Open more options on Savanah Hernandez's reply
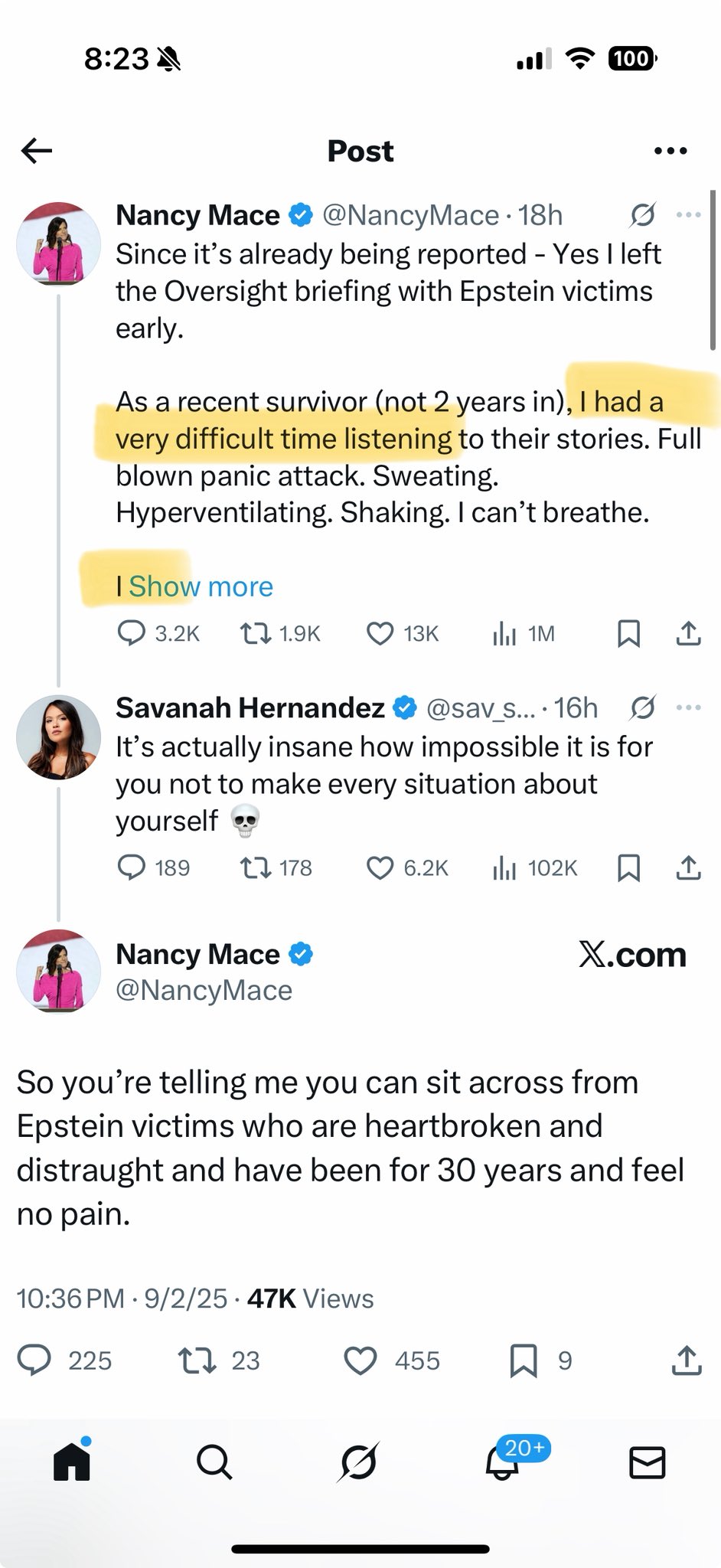The image size is (721, 1568). point(688,708)
